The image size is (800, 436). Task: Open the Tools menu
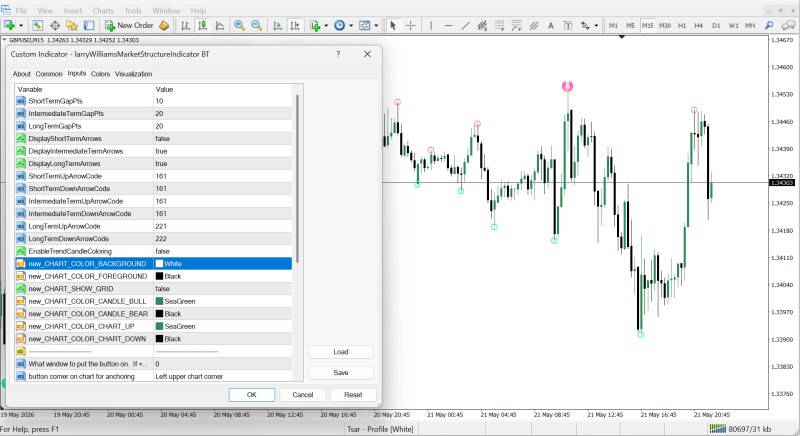[x=133, y=10]
